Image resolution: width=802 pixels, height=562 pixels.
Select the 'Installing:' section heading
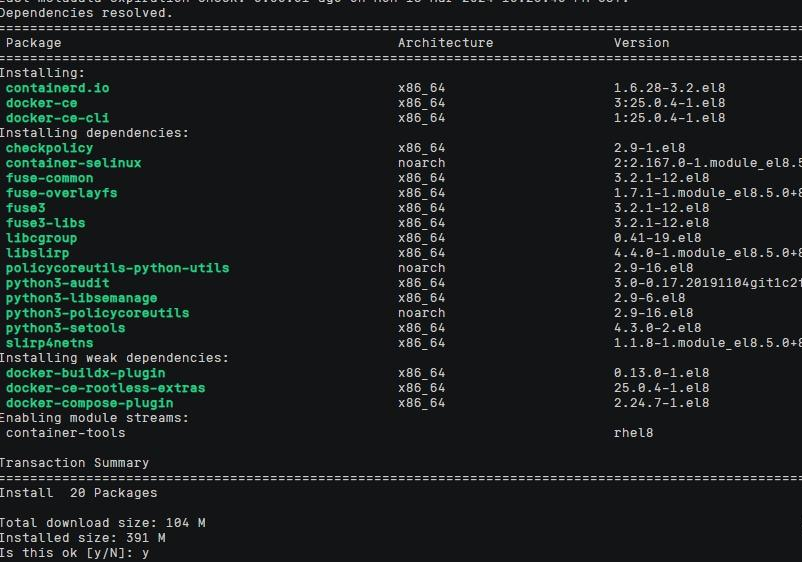point(42,73)
